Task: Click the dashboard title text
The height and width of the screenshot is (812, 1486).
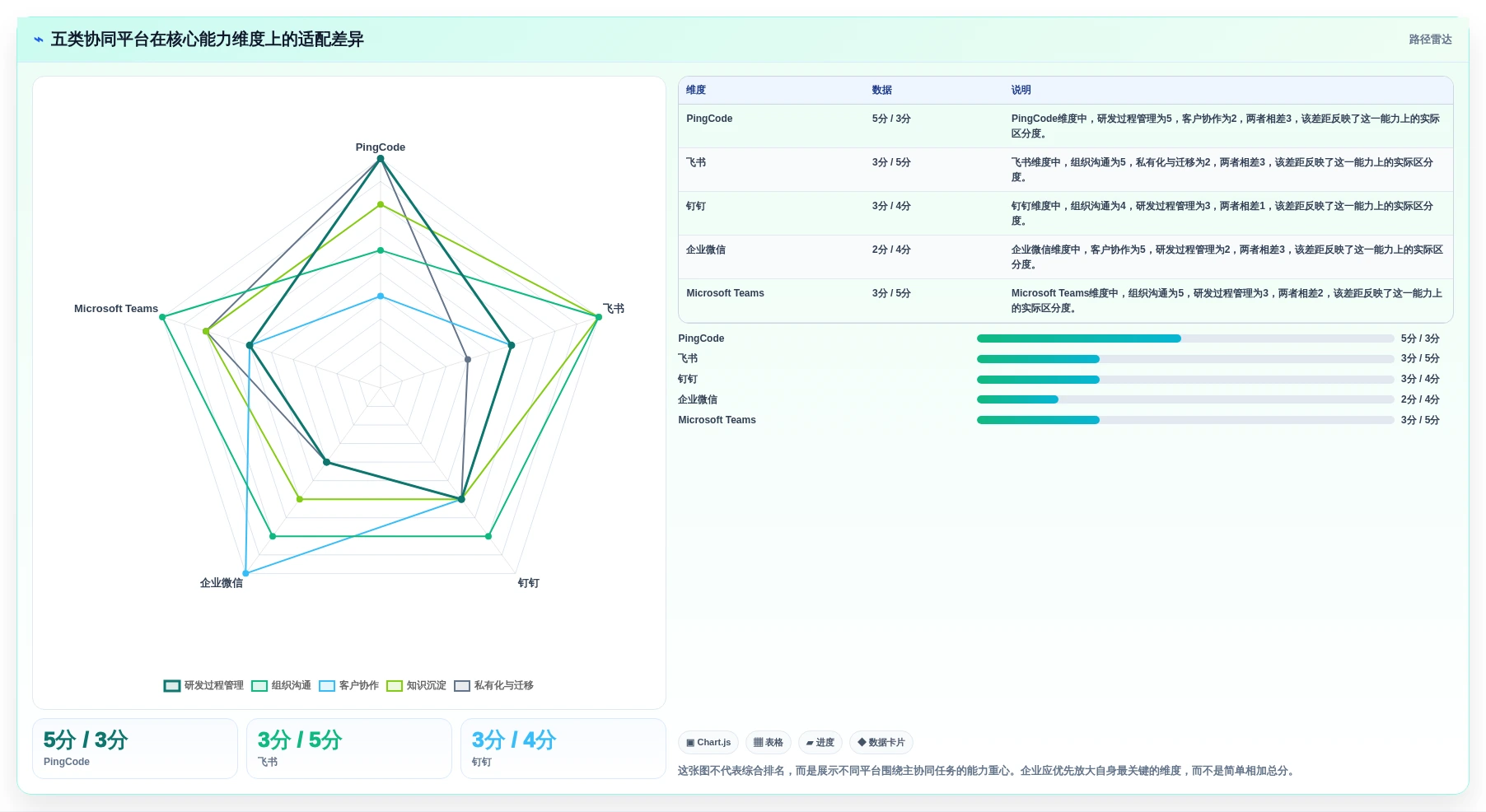Action: (x=208, y=40)
